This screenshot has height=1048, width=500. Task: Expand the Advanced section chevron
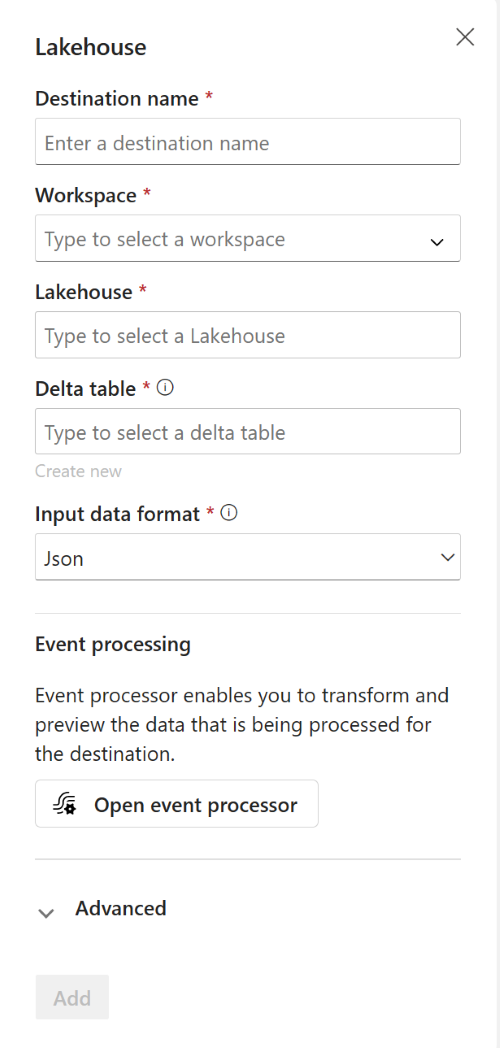point(46,913)
